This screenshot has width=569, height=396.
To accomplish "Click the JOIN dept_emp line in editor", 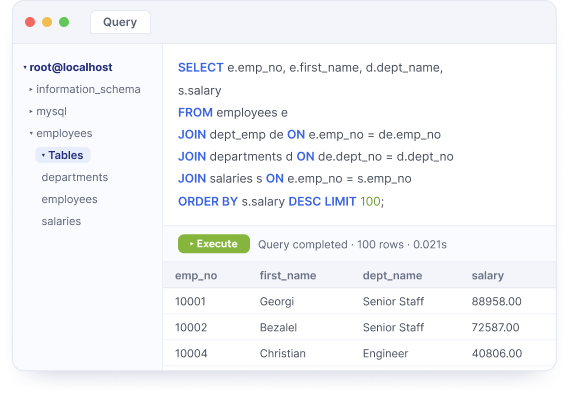I will [309, 135].
